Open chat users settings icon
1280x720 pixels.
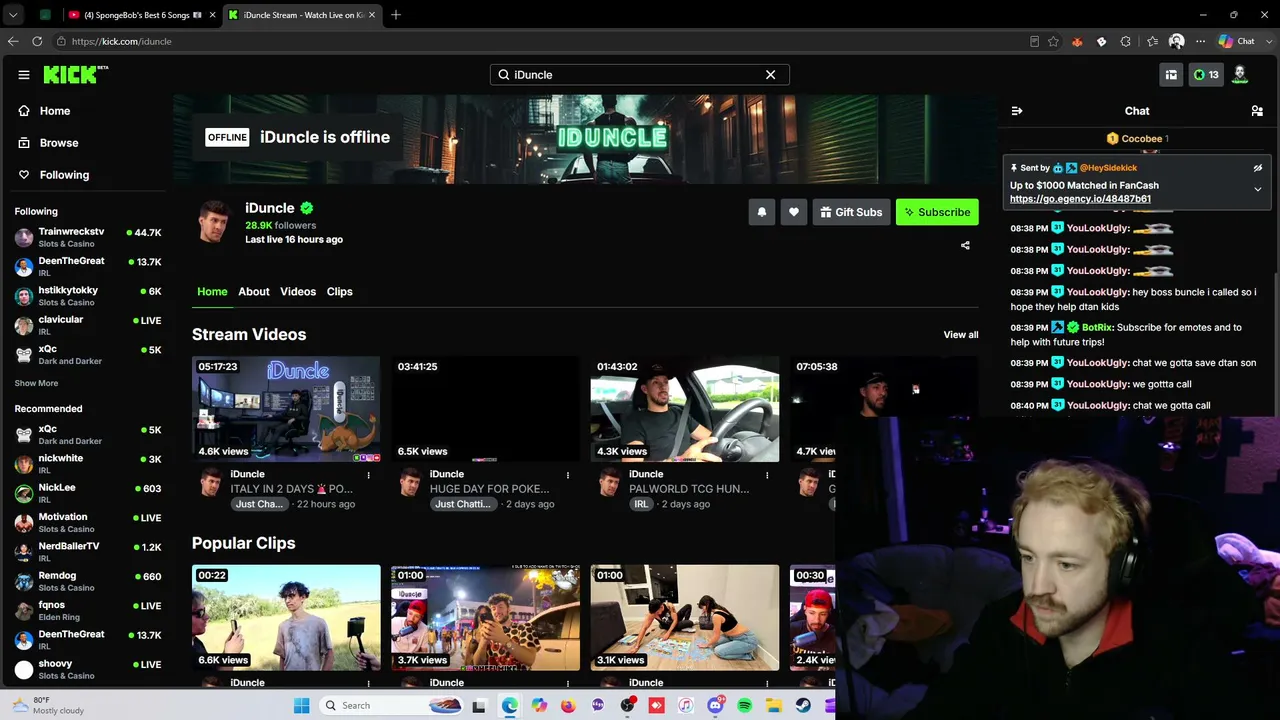pyautogui.click(x=1257, y=111)
